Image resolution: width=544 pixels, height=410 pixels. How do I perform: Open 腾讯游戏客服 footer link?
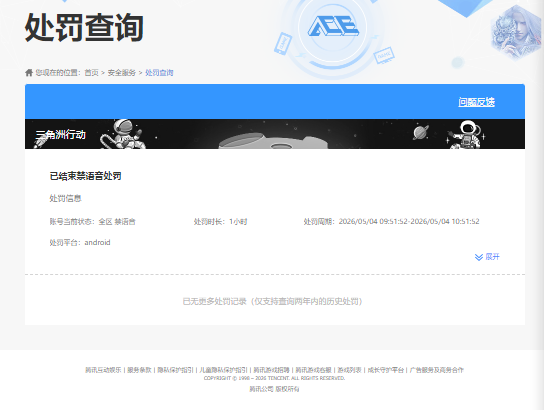tap(313, 370)
